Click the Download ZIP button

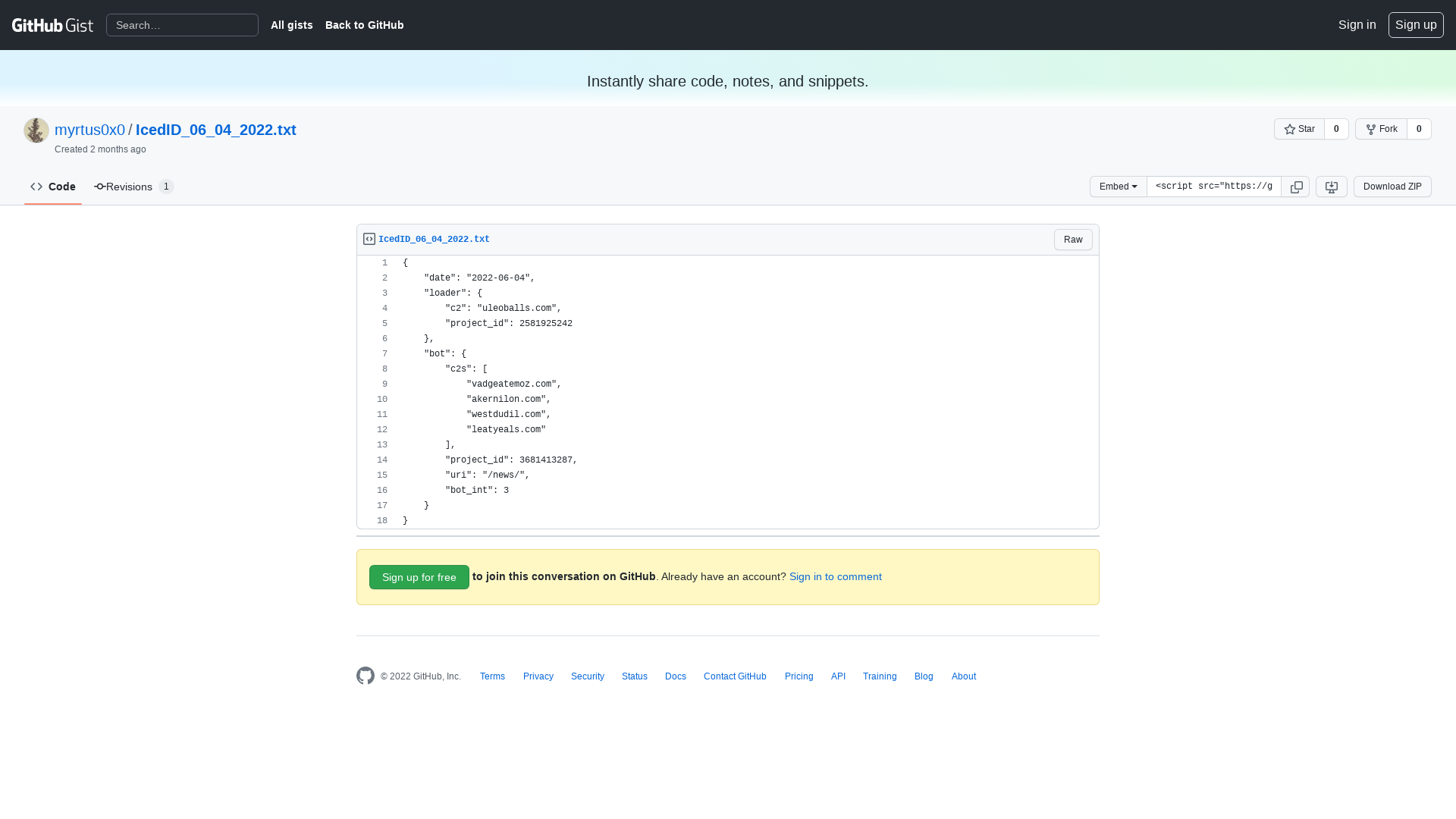[x=1392, y=187]
